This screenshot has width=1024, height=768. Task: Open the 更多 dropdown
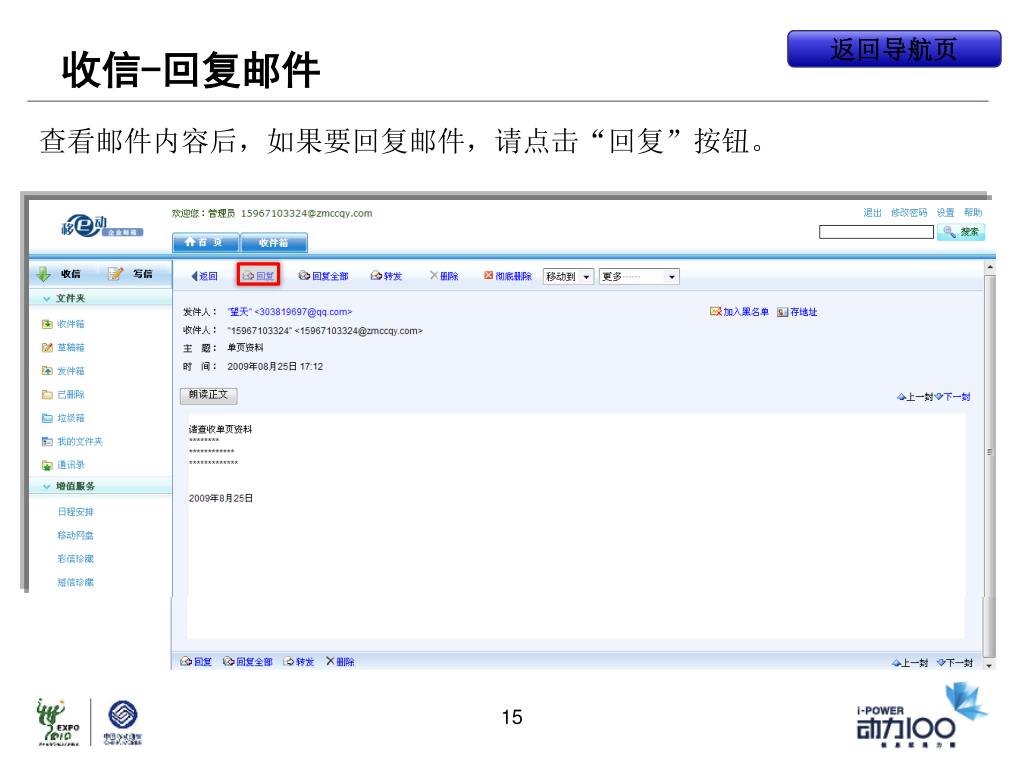[639, 277]
